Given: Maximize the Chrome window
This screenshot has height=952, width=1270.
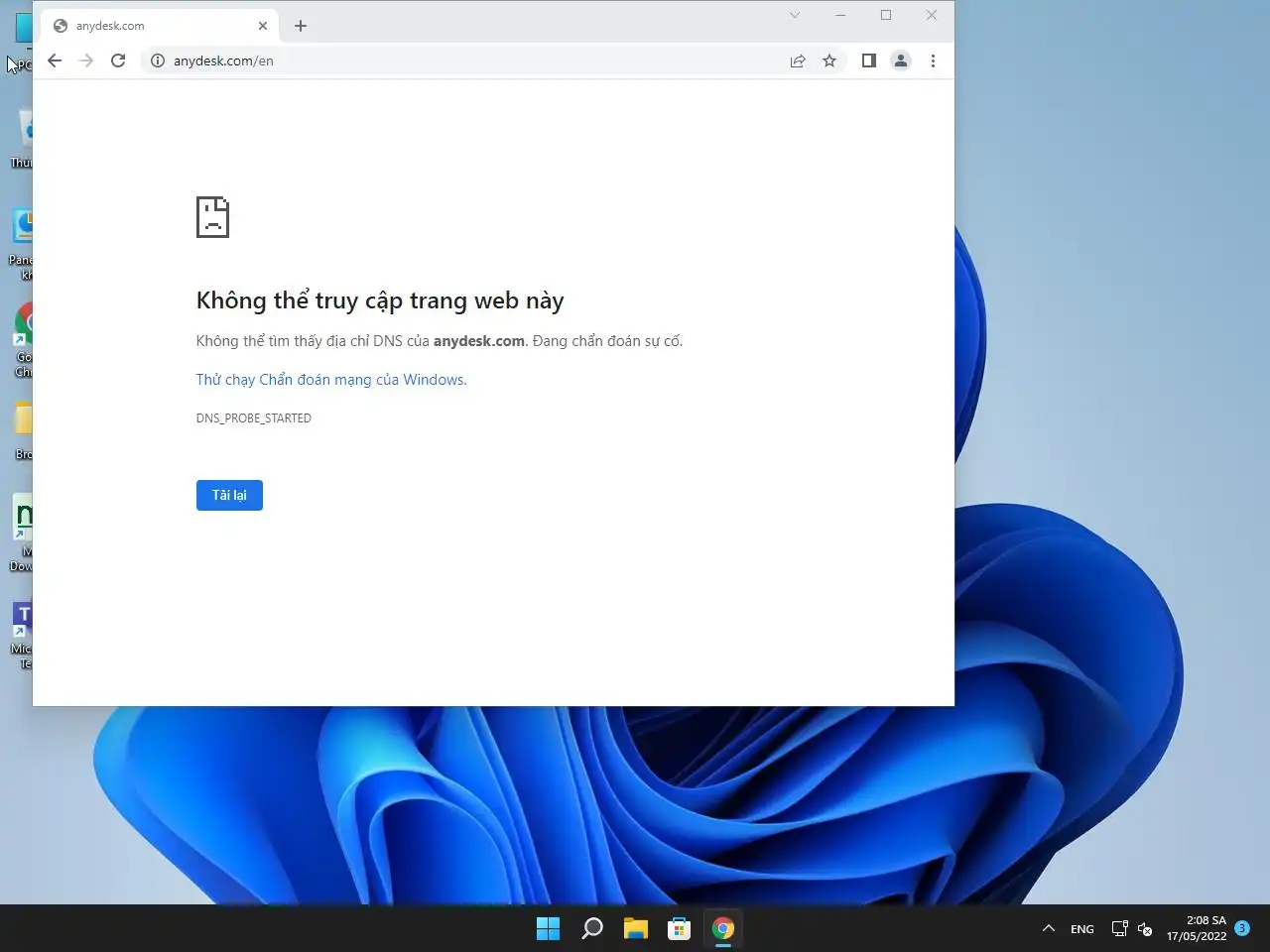Looking at the screenshot, I should [x=886, y=15].
